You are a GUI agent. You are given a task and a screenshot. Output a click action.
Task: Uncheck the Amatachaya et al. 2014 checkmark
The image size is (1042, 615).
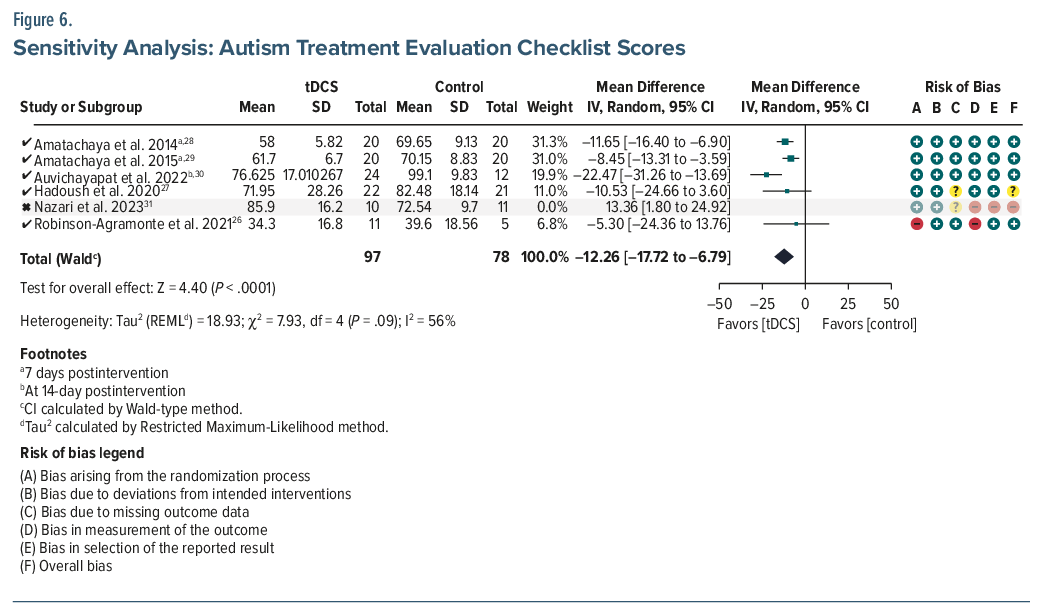(x=25, y=144)
